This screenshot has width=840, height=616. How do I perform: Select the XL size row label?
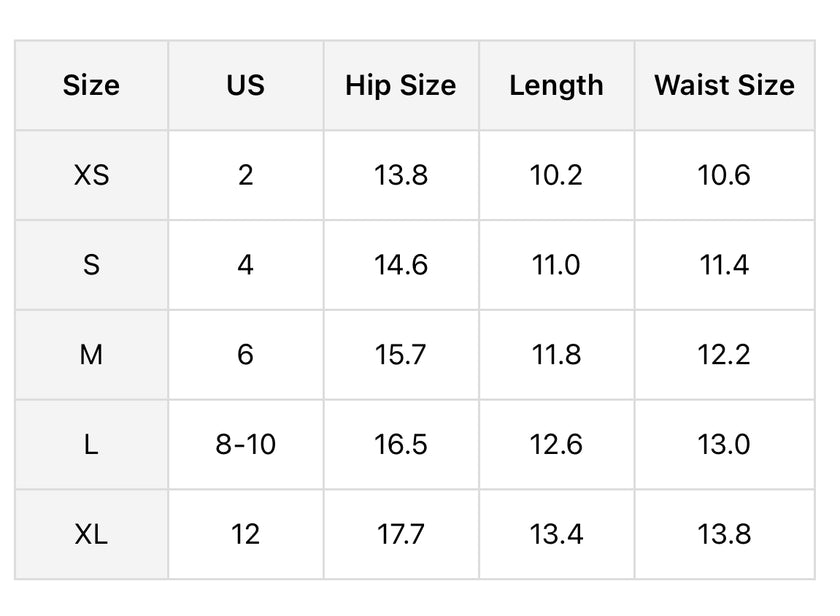(x=91, y=535)
